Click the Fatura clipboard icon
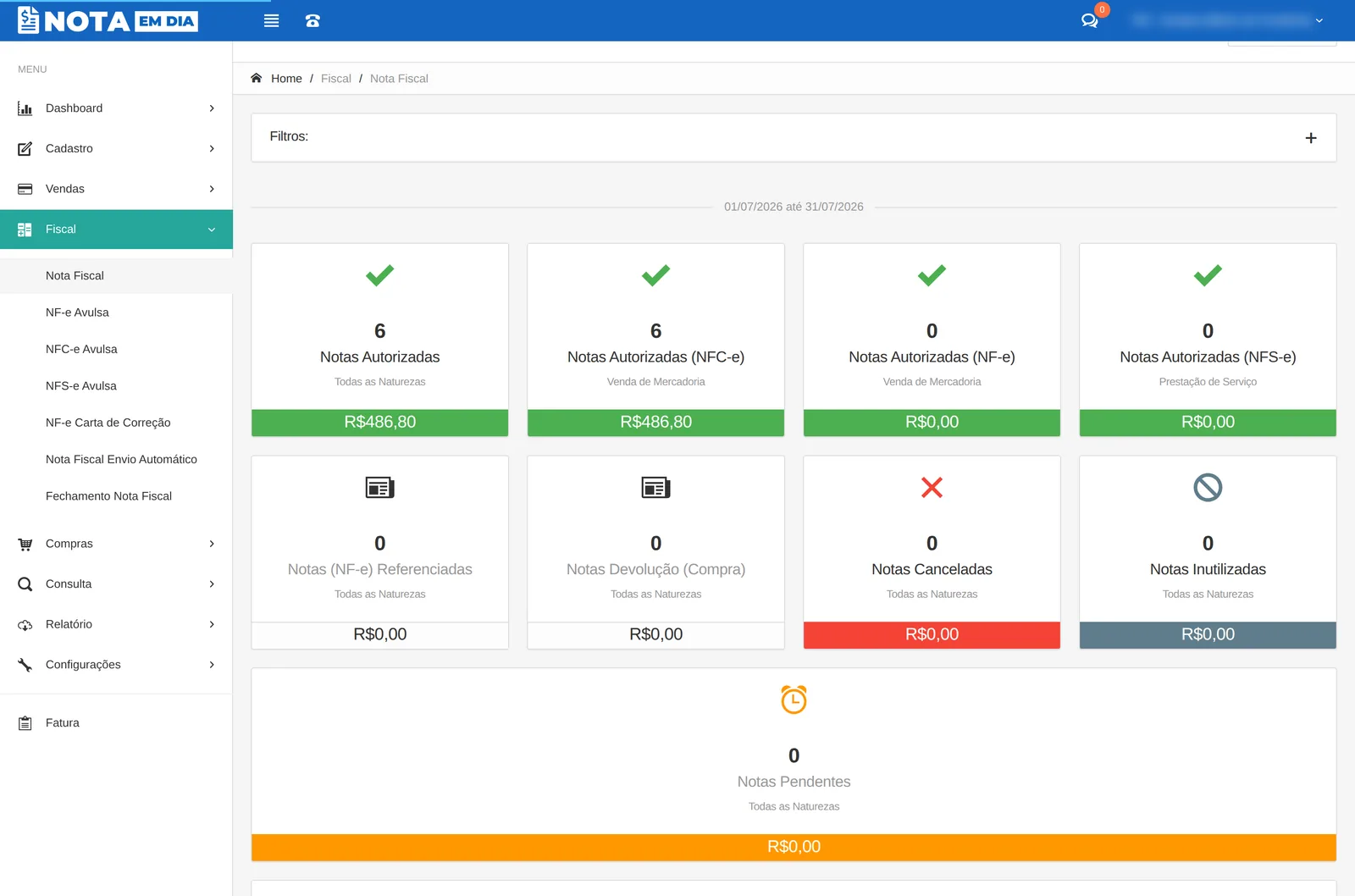Image resolution: width=1355 pixels, height=896 pixels. 25,723
